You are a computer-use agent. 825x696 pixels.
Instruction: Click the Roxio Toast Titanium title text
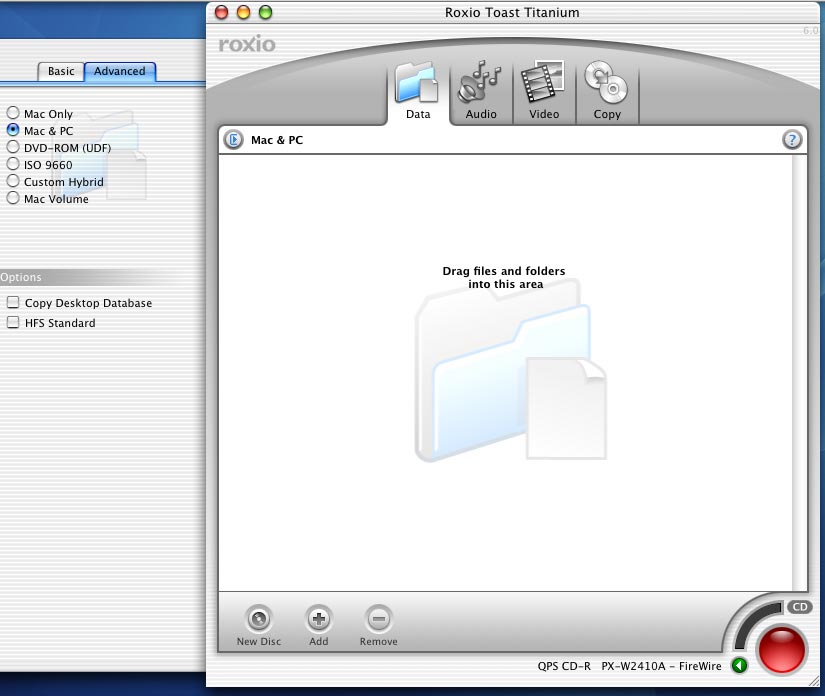pos(512,13)
